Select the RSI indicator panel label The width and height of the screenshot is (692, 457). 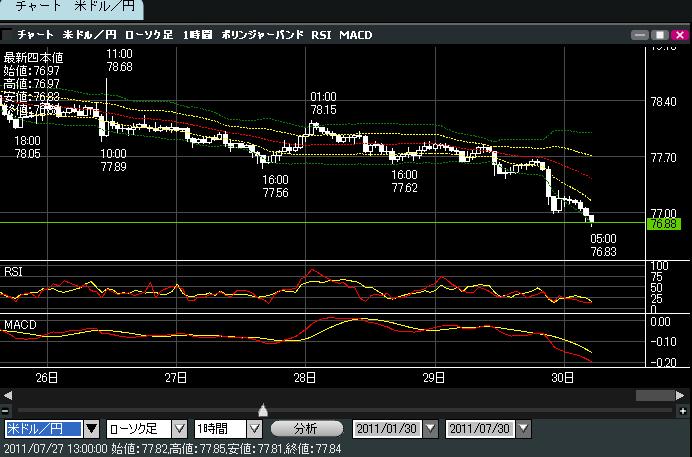tap(15, 271)
